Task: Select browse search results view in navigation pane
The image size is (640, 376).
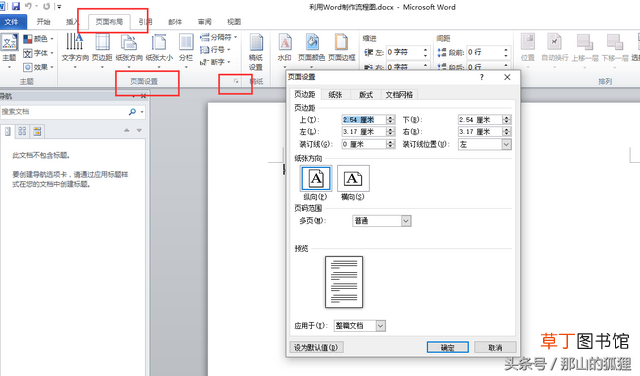Action: [x=37, y=131]
